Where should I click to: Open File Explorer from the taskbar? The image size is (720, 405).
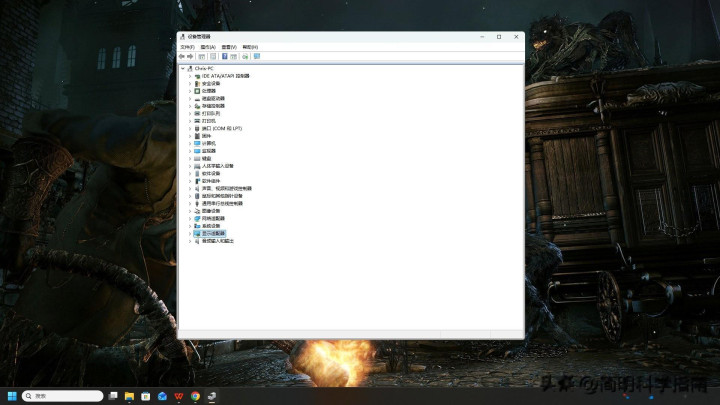[x=130, y=396]
